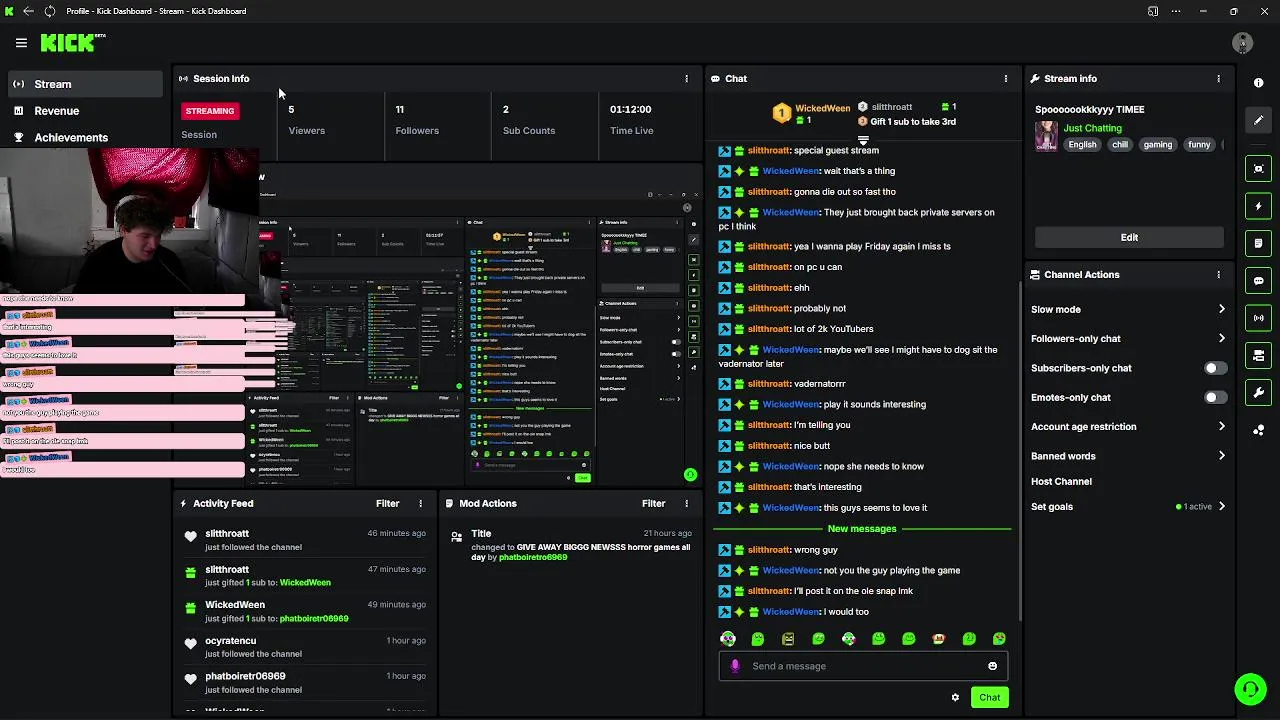
Task: Click the funny tag
Action: tap(1199, 144)
